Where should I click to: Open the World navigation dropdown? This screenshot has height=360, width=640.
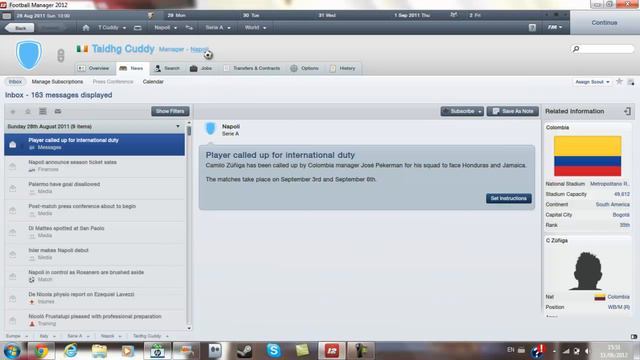[255, 28]
